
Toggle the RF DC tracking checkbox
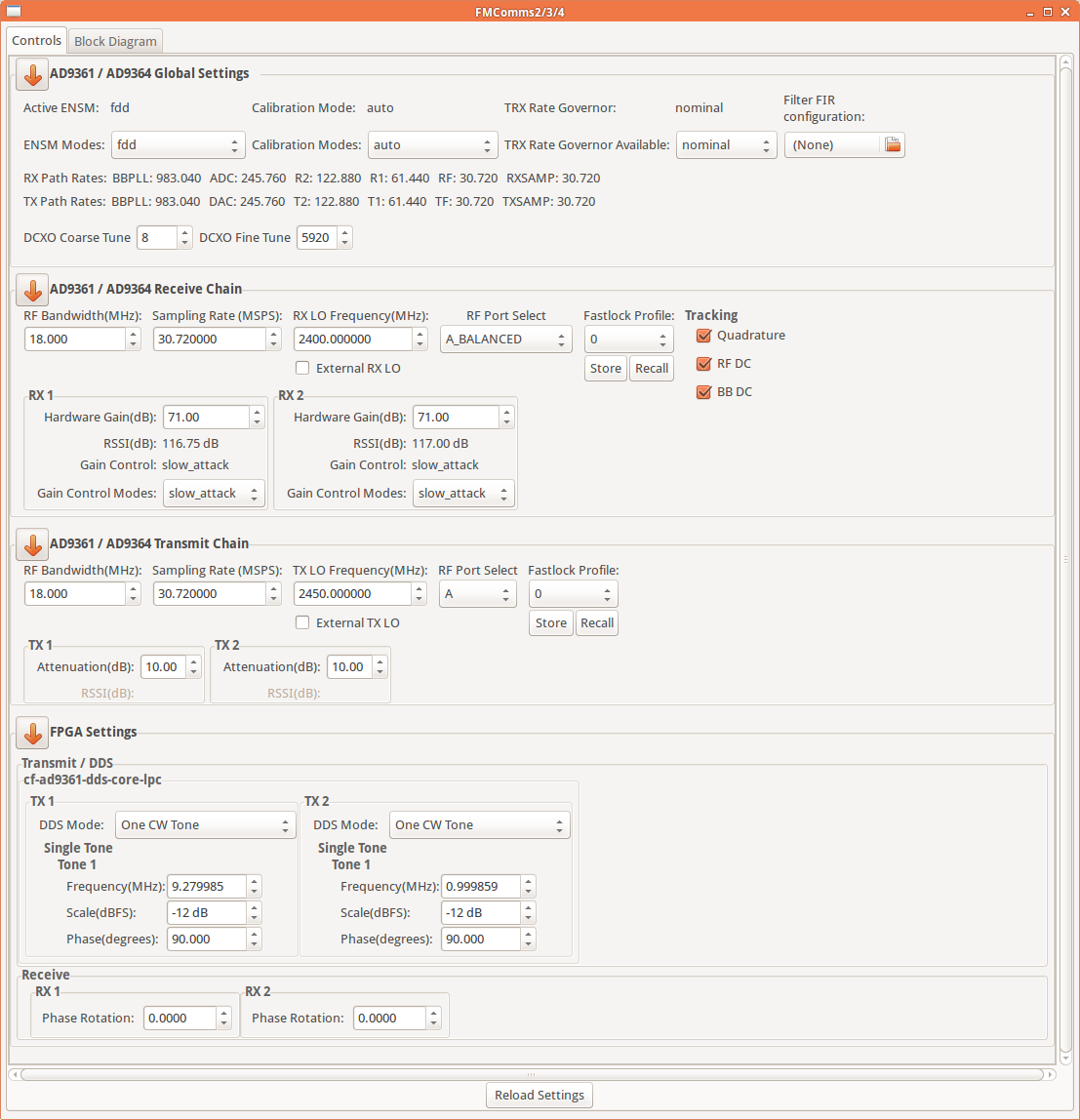coord(703,364)
